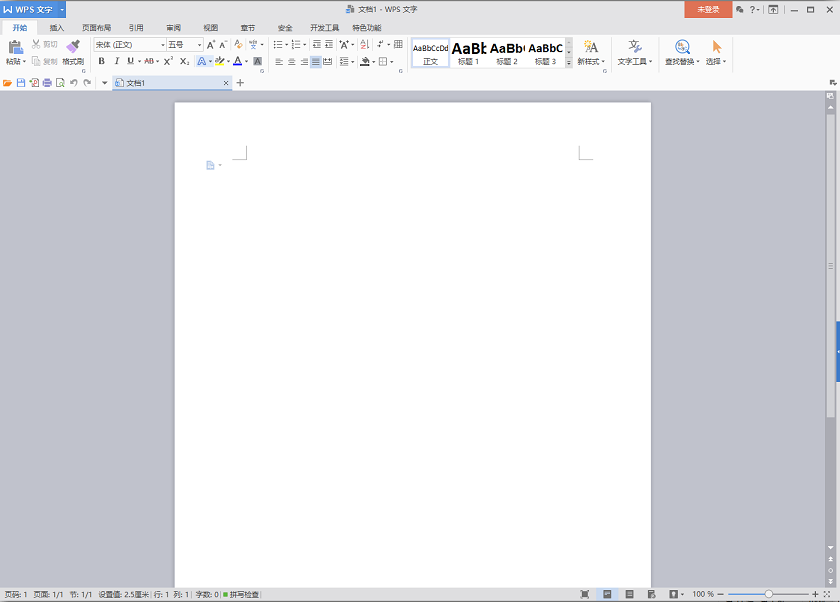Apply the 标题 1 heading style
Image resolution: width=840 pixels, height=602 pixels.
468,52
